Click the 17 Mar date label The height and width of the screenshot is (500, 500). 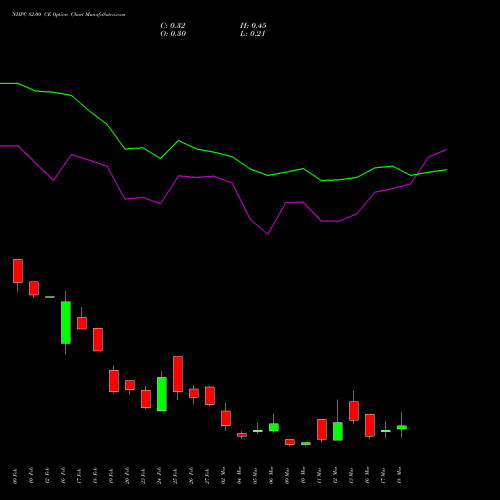(x=384, y=476)
